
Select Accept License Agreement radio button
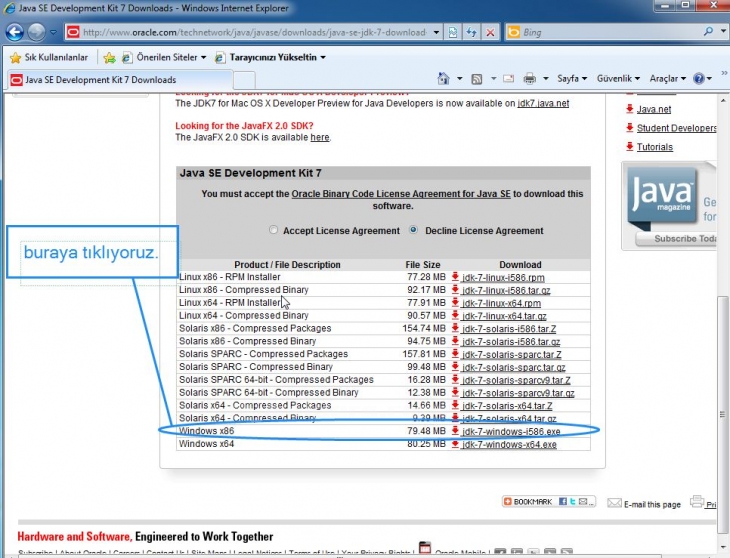pyautogui.click(x=275, y=230)
